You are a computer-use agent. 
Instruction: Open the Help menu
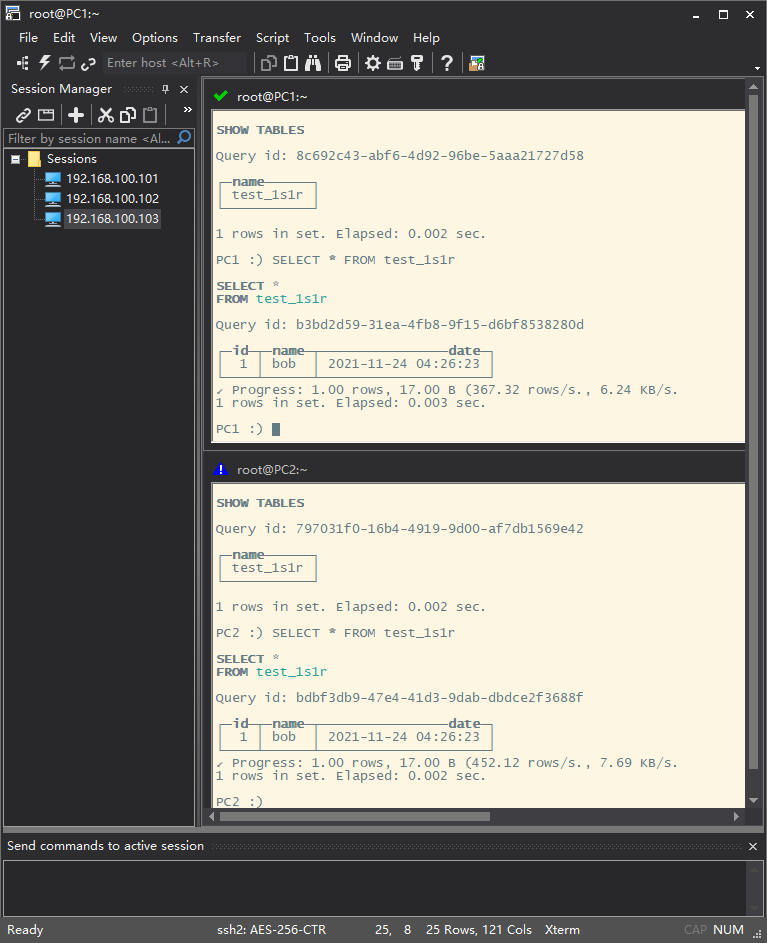[426, 37]
